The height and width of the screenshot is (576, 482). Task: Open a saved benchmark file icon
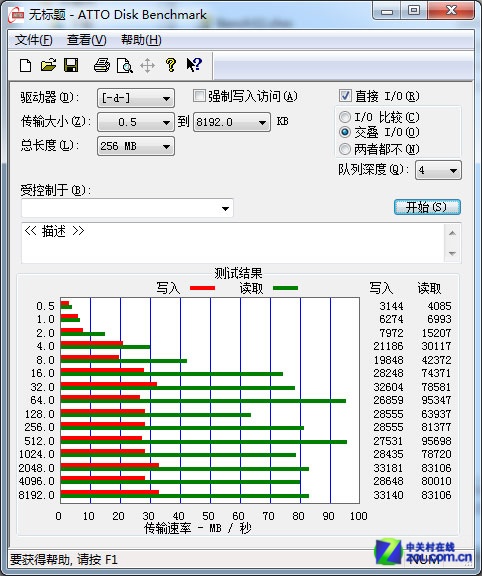(x=48, y=65)
